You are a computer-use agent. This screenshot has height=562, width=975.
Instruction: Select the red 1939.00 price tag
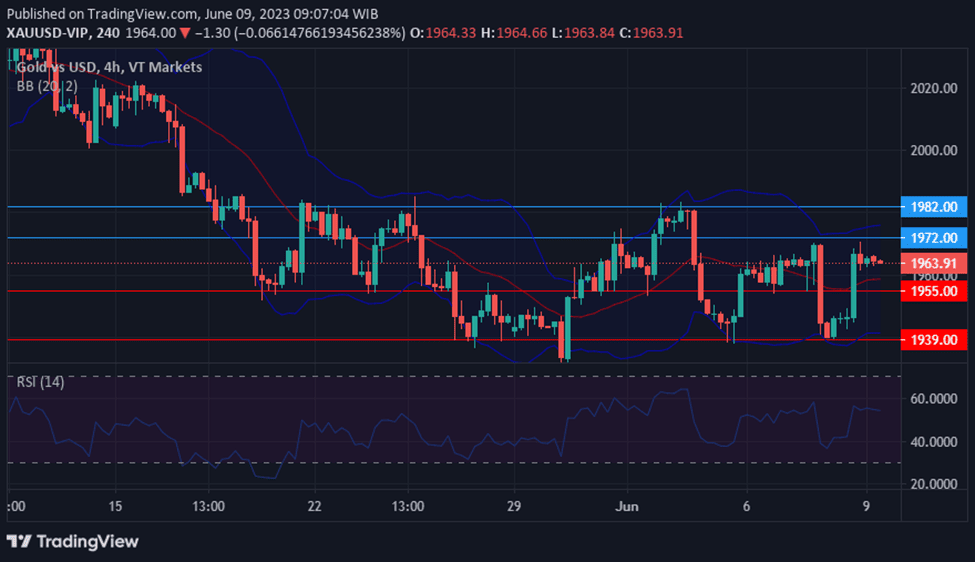tap(934, 340)
